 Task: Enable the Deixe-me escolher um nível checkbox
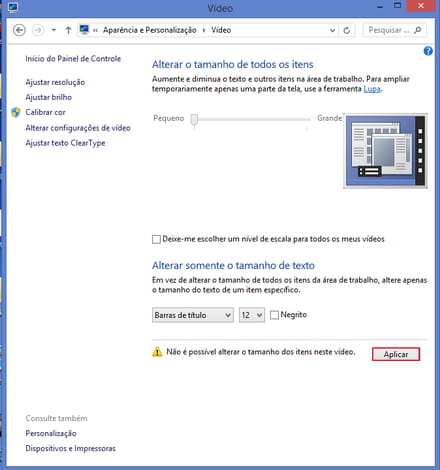(x=156, y=239)
